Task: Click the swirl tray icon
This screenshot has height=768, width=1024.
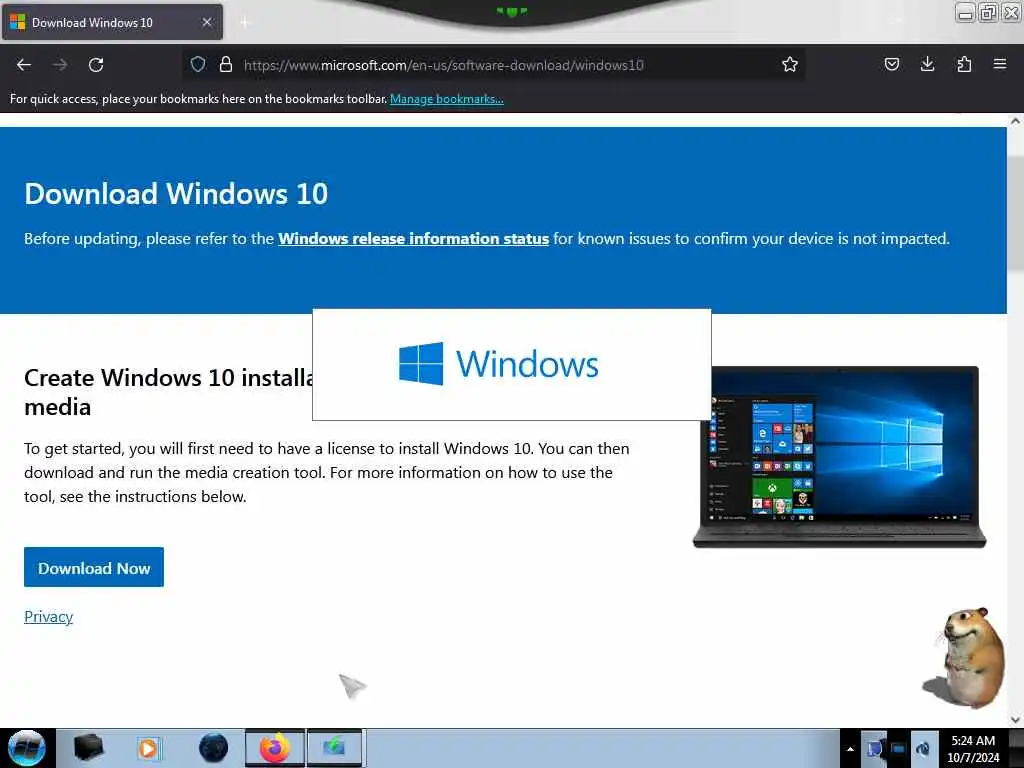Action: [x=923, y=748]
